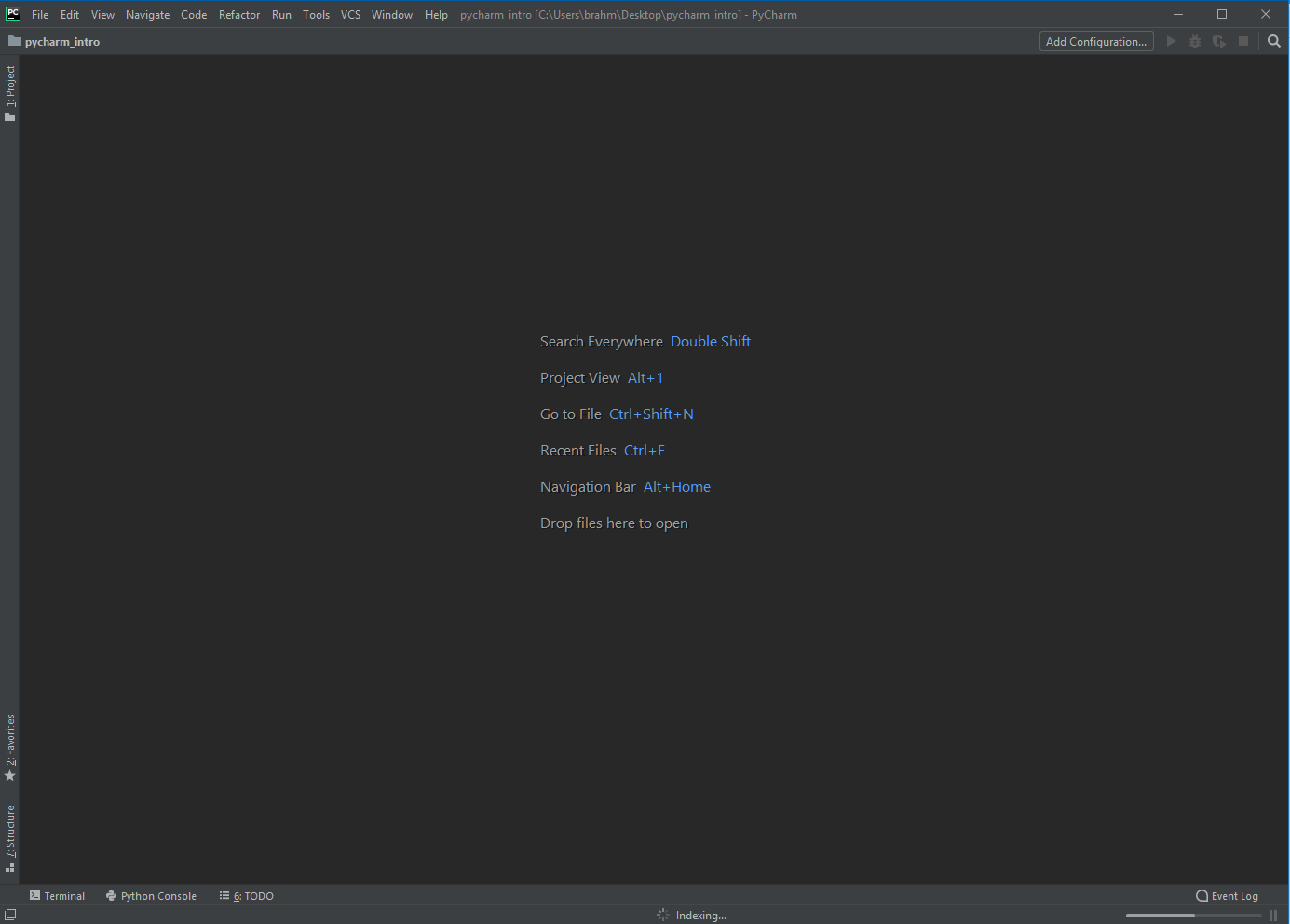Open the VCS menu

coord(350,14)
